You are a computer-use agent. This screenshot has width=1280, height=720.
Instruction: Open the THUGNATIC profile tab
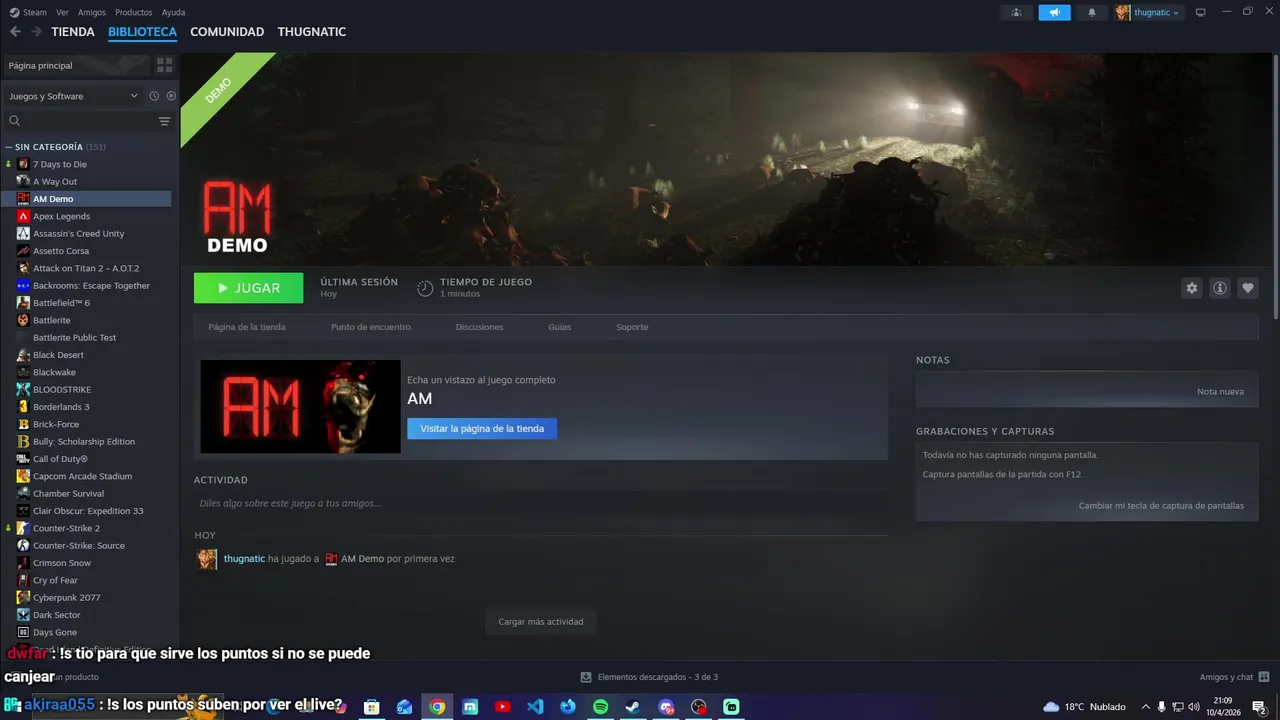tap(312, 32)
